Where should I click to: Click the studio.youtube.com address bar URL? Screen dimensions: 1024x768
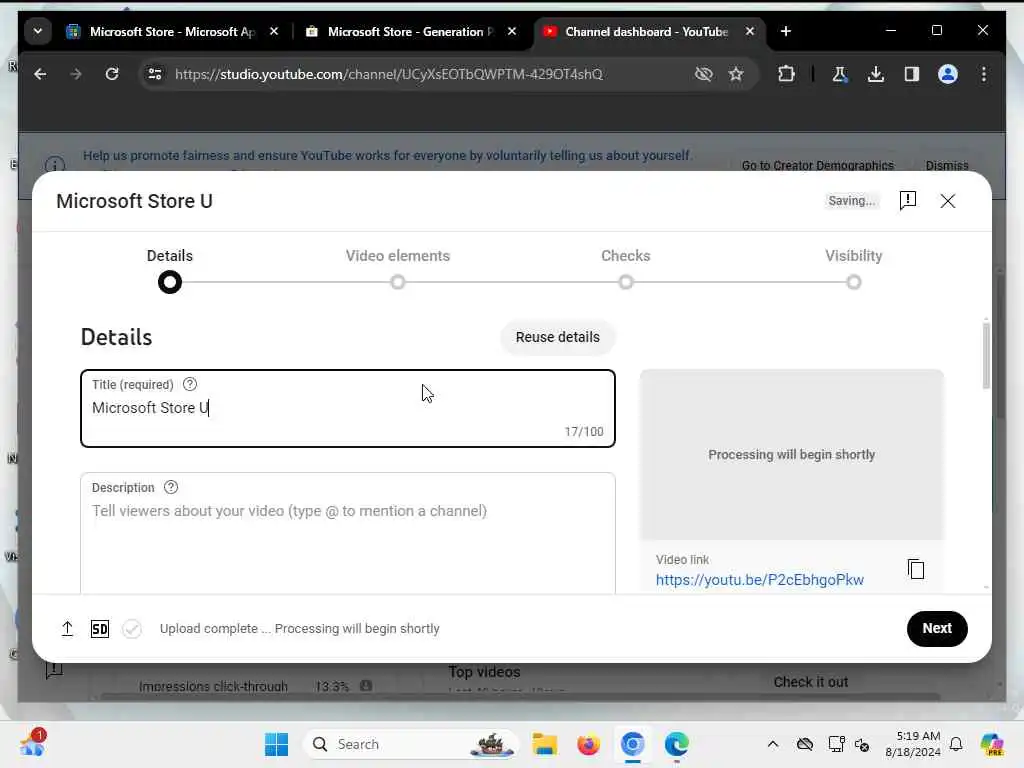coord(389,74)
